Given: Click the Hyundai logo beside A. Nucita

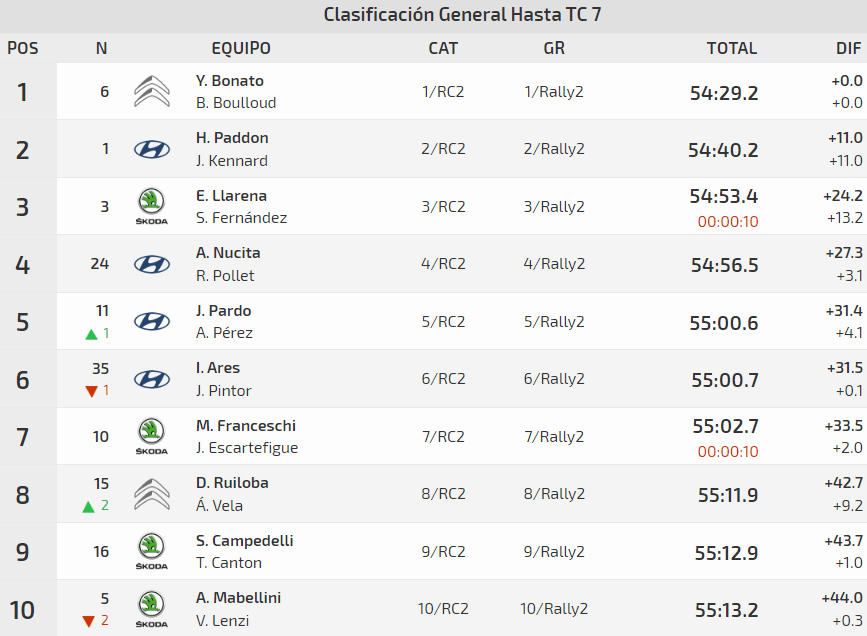Looking at the screenshot, I should tap(152, 264).
